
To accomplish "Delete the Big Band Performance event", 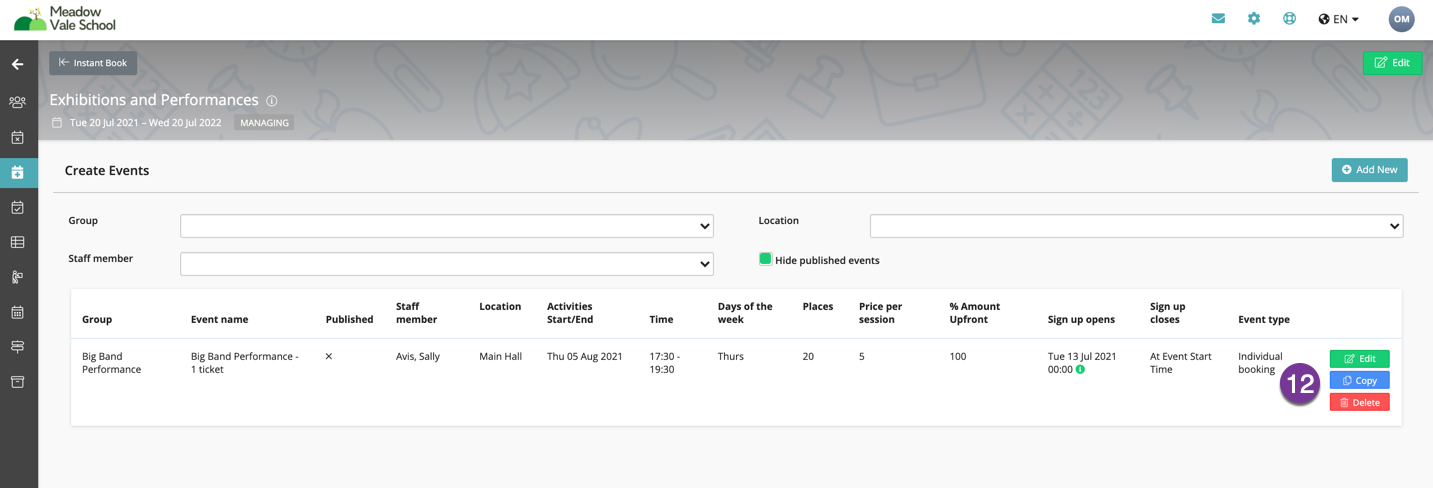I will click(1359, 403).
